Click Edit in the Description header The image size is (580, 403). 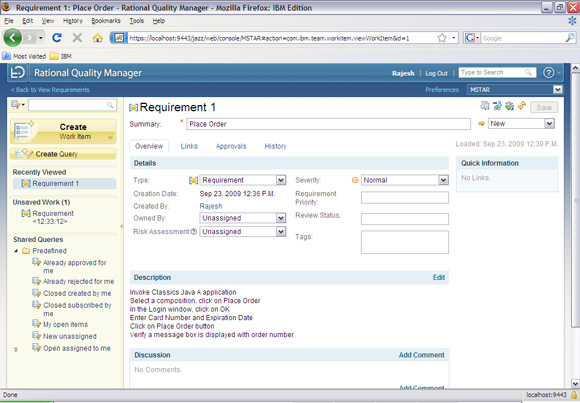point(439,278)
